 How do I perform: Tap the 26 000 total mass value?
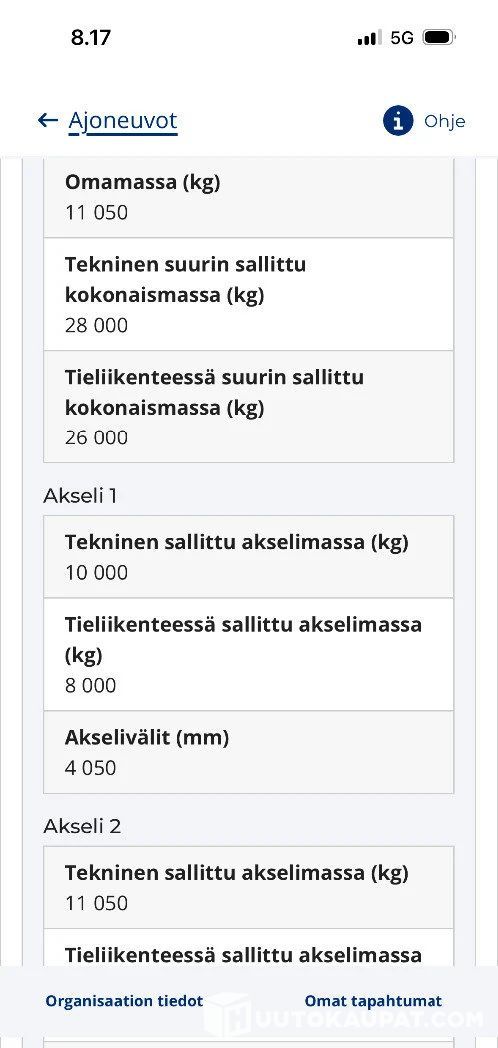pos(96,437)
